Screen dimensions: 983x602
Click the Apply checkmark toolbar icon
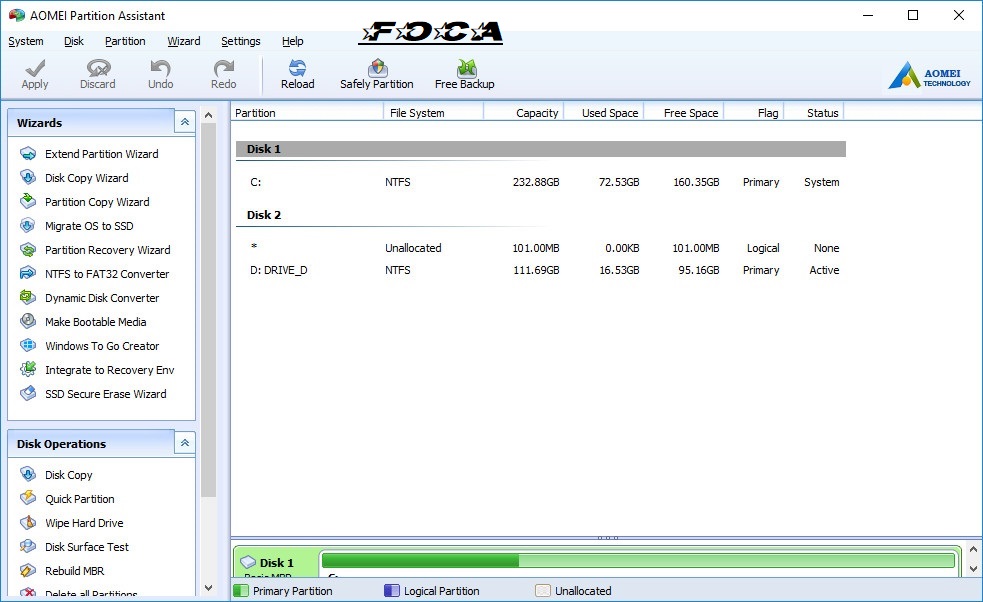click(x=35, y=68)
